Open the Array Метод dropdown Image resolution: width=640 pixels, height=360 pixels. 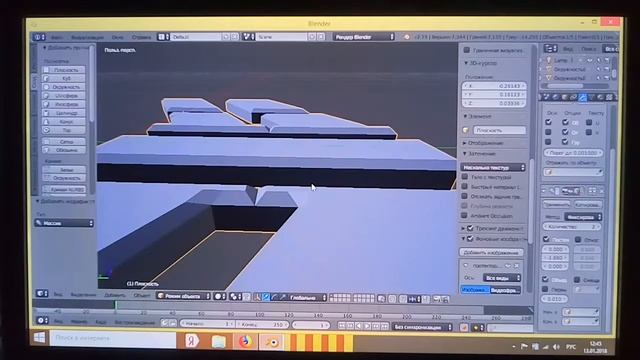click(x=583, y=217)
